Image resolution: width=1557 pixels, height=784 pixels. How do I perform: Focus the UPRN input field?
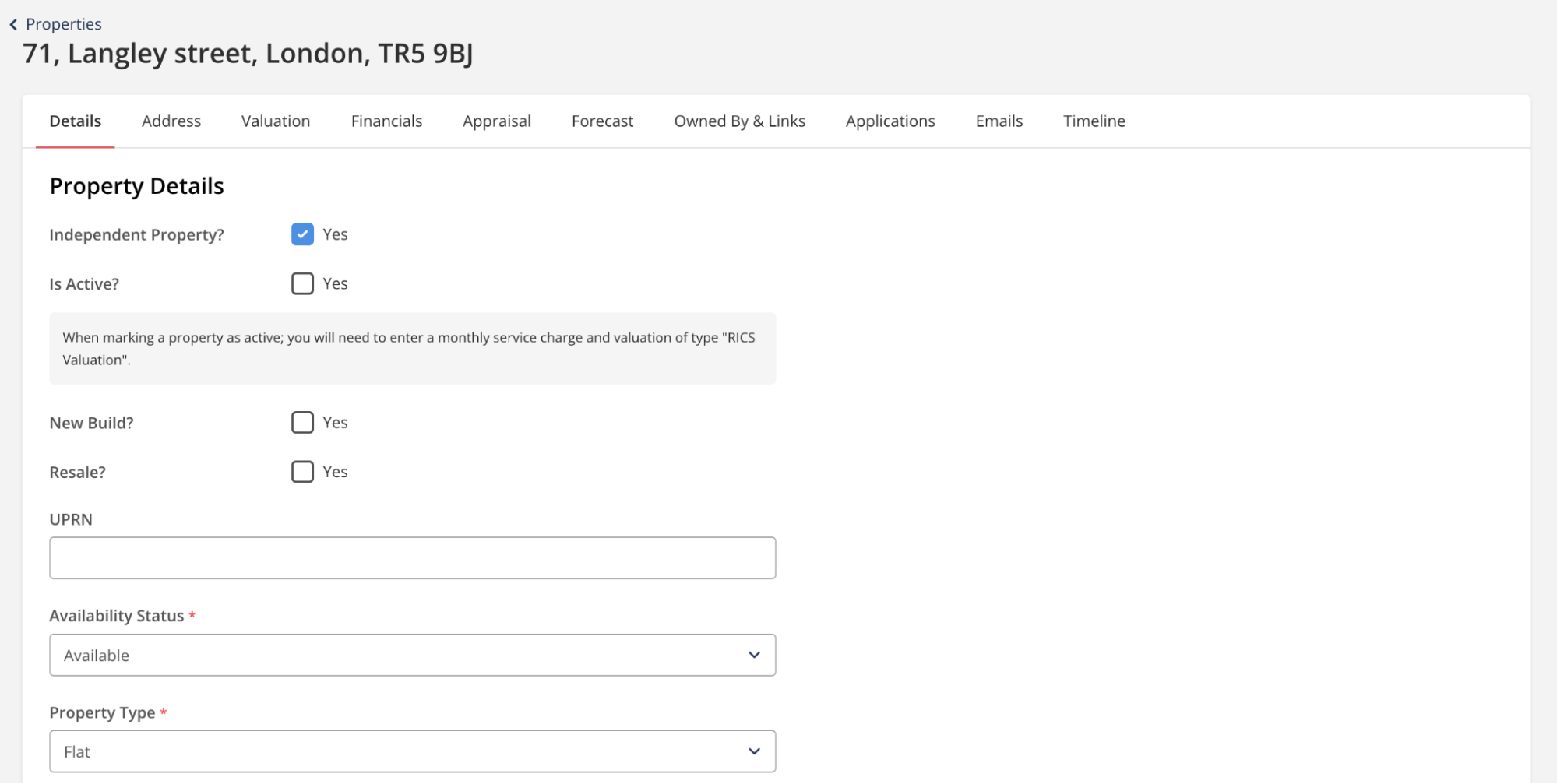[x=412, y=558]
